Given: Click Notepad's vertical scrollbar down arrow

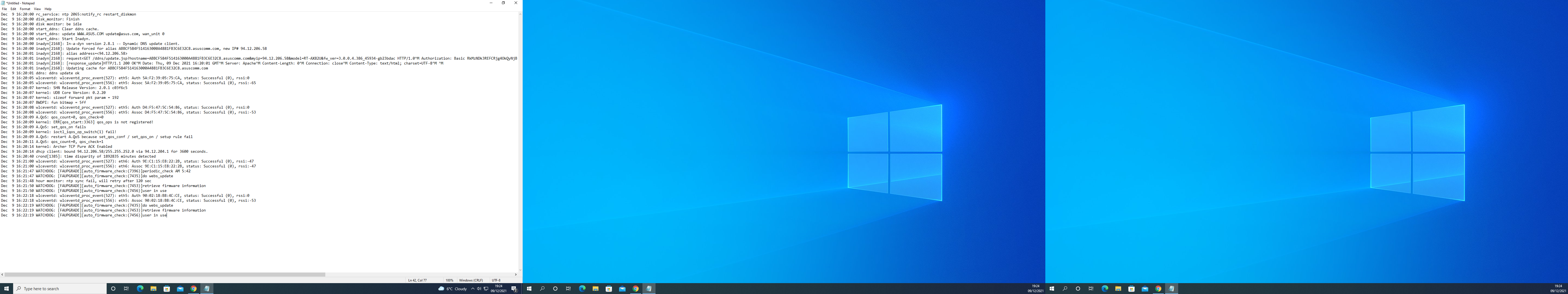Looking at the screenshot, I should [x=520, y=270].
